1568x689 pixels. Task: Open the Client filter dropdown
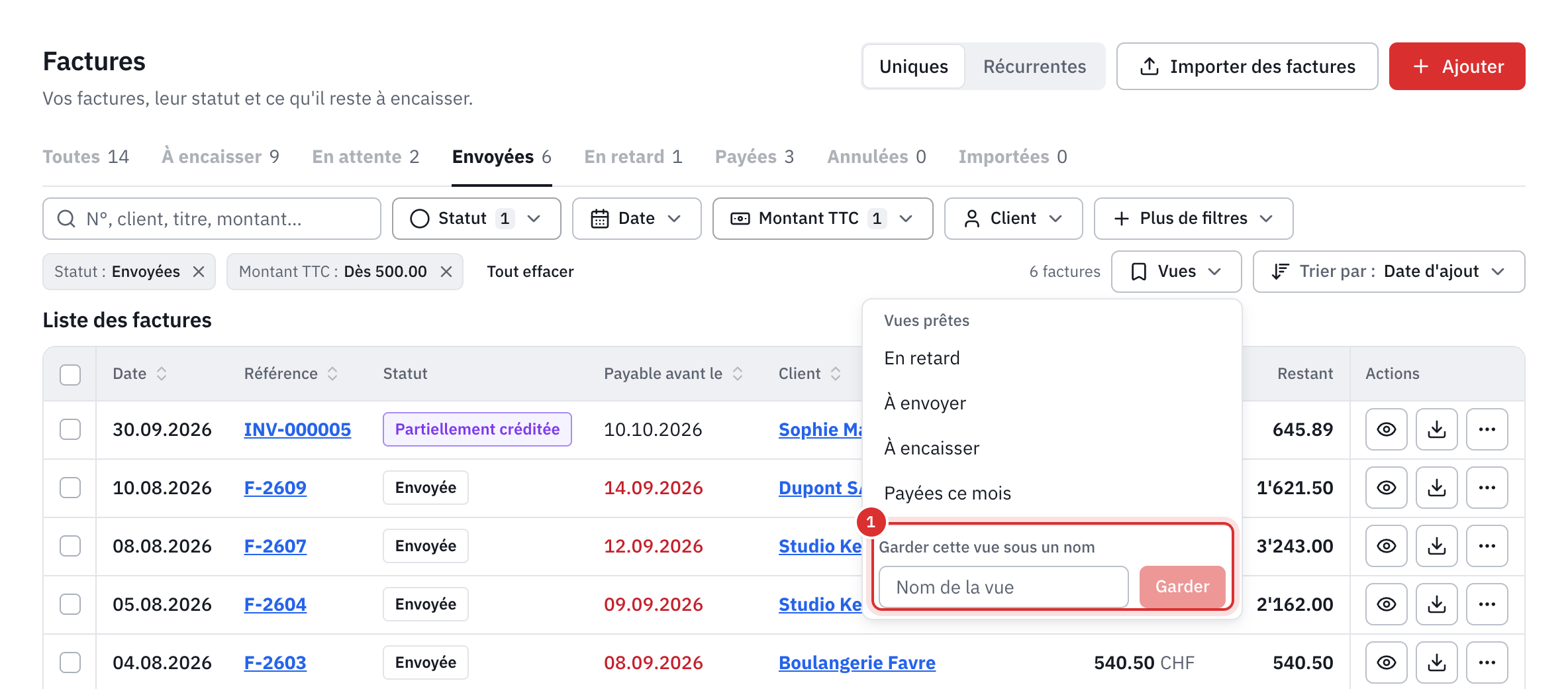tap(1013, 219)
